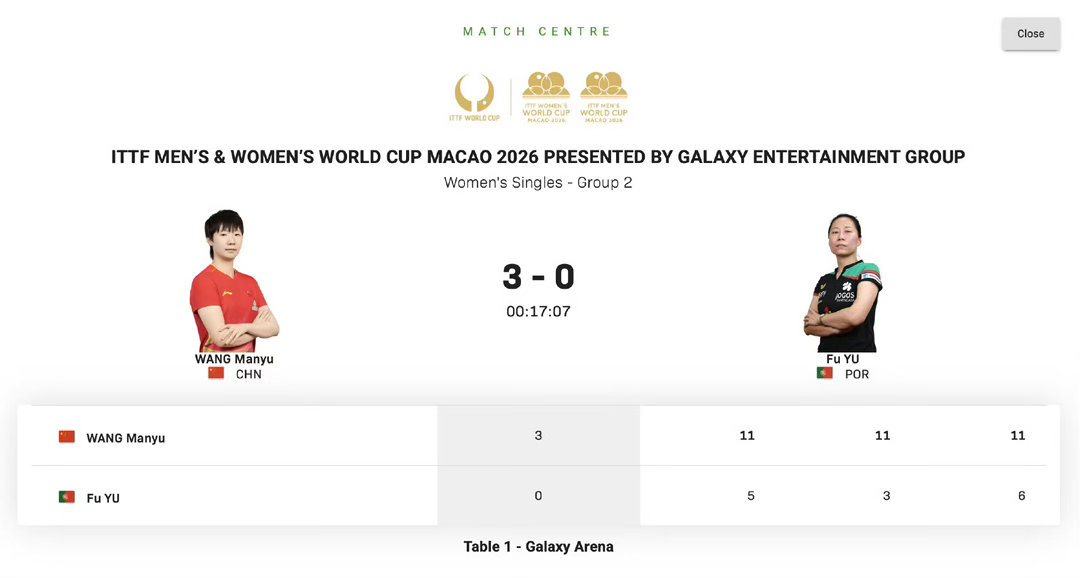Select the ITTF Women's World Cup Macao badge

(545, 95)
